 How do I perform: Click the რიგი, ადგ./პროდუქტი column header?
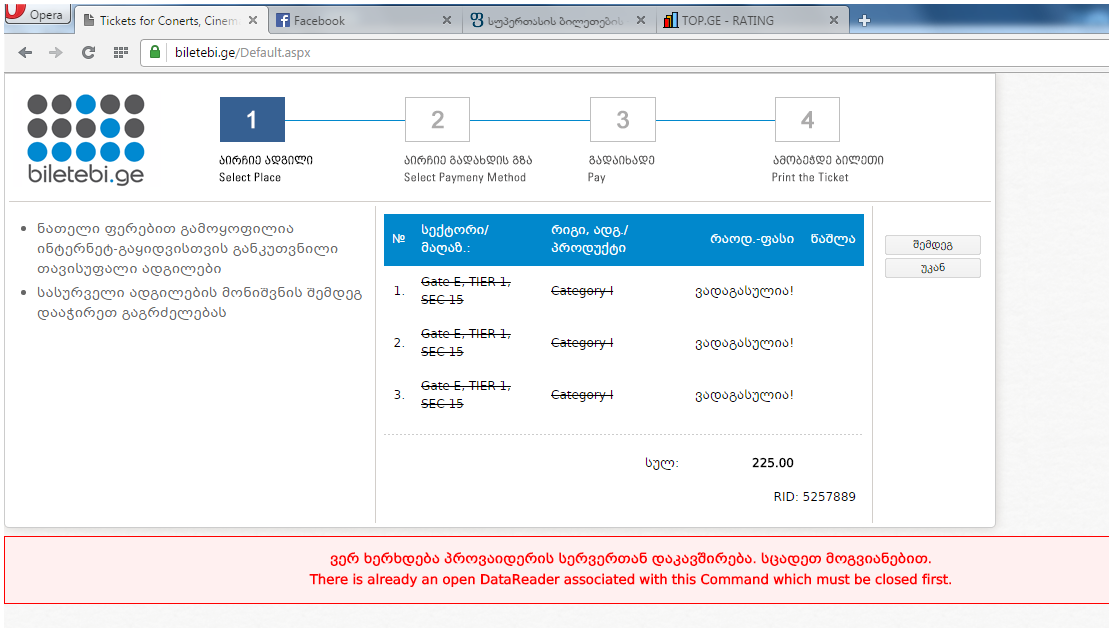tap(589, 239)
